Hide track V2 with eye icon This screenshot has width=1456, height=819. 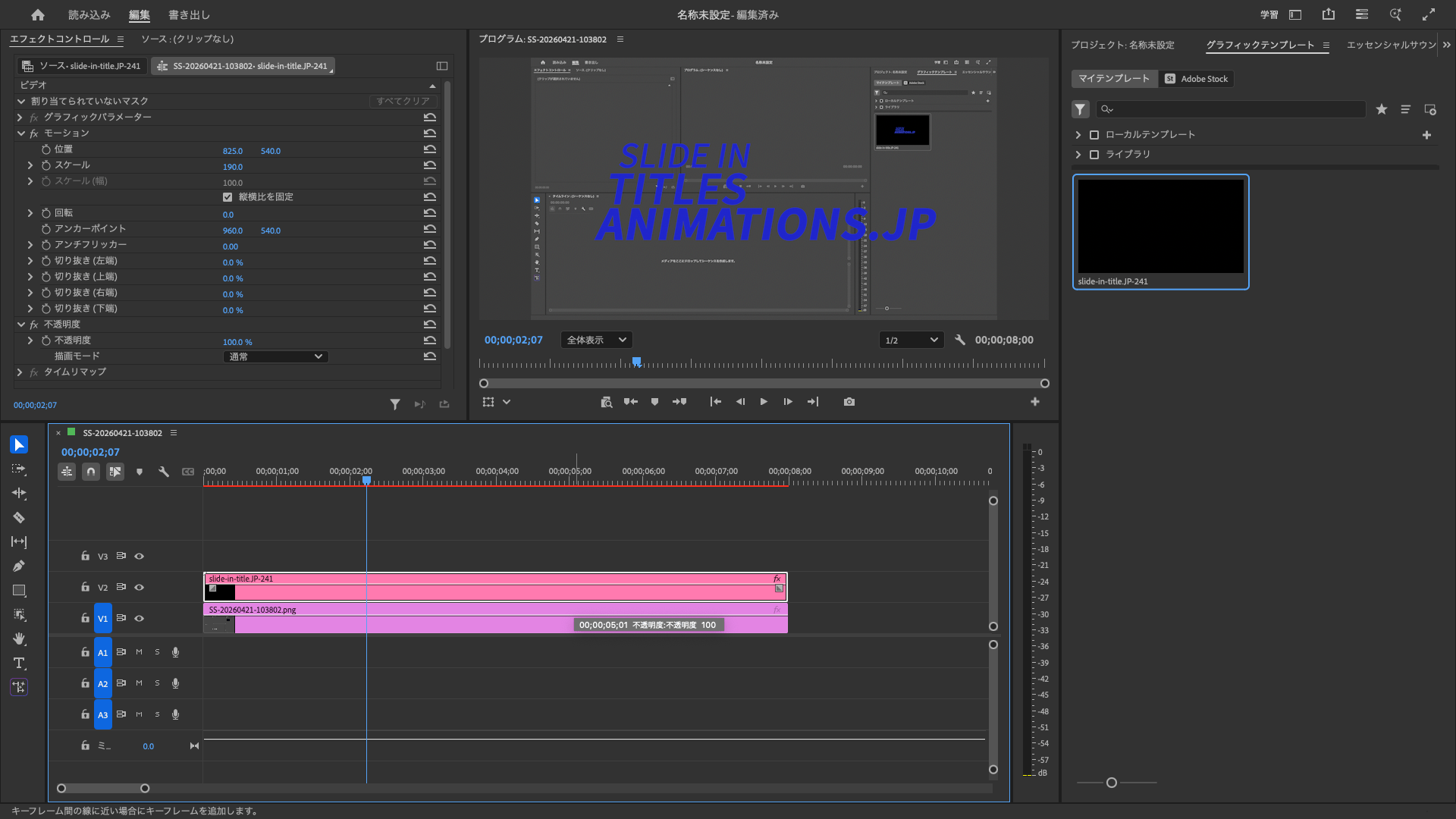point(140,588)
